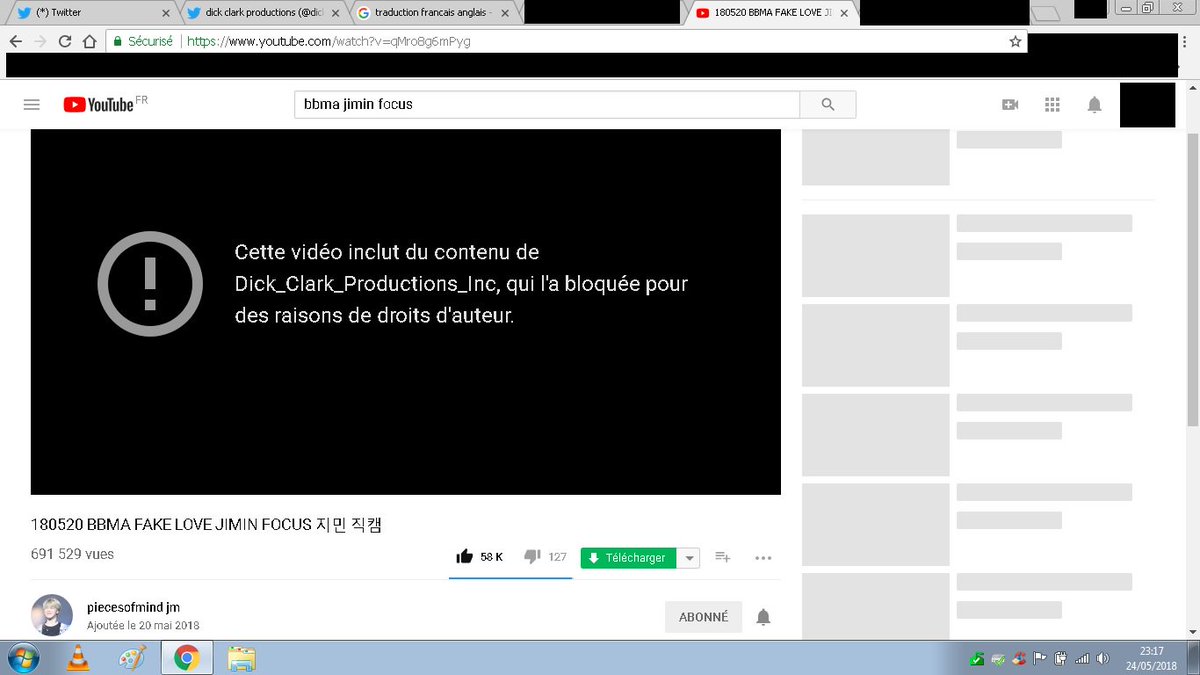Open VLC media player from taskbar
Screen dimensions: 1200x675
[x=78, y=658]
